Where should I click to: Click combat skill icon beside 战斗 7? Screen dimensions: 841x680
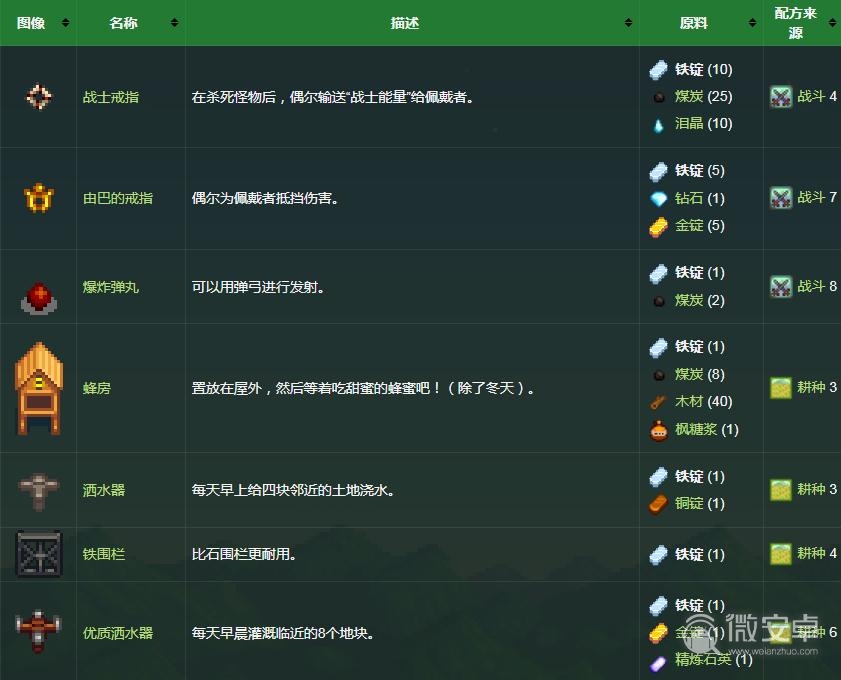point(781,197)
